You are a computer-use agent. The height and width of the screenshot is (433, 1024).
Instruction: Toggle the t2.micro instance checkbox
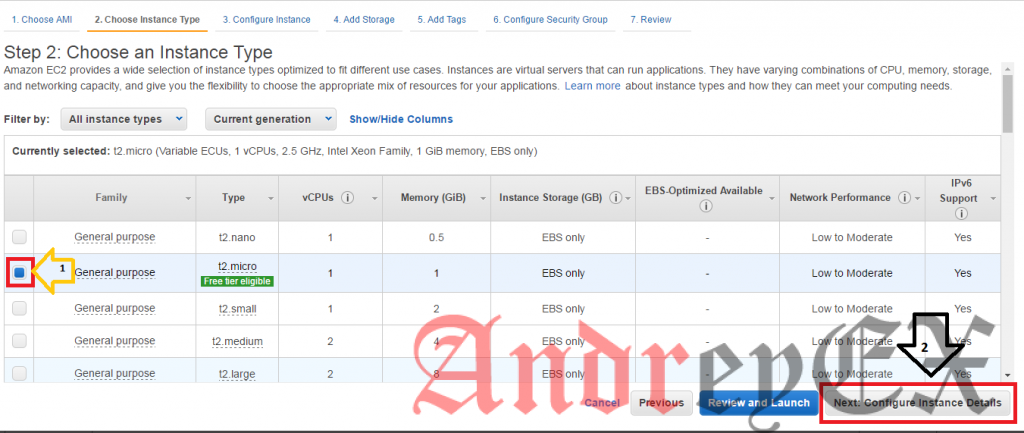(x=20, y=272)
